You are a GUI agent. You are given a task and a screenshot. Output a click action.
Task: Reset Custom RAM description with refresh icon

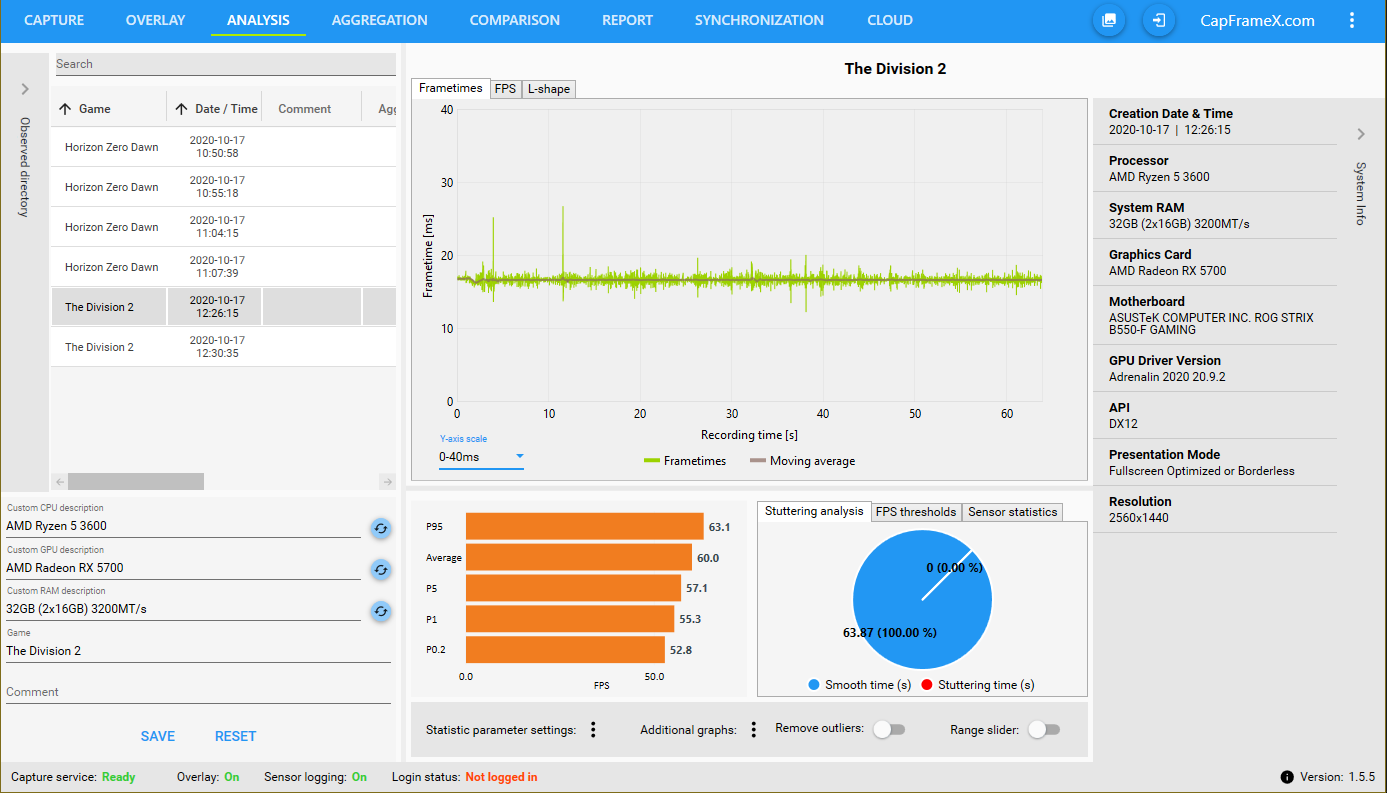pyautogui.click(x=381, y=610)
